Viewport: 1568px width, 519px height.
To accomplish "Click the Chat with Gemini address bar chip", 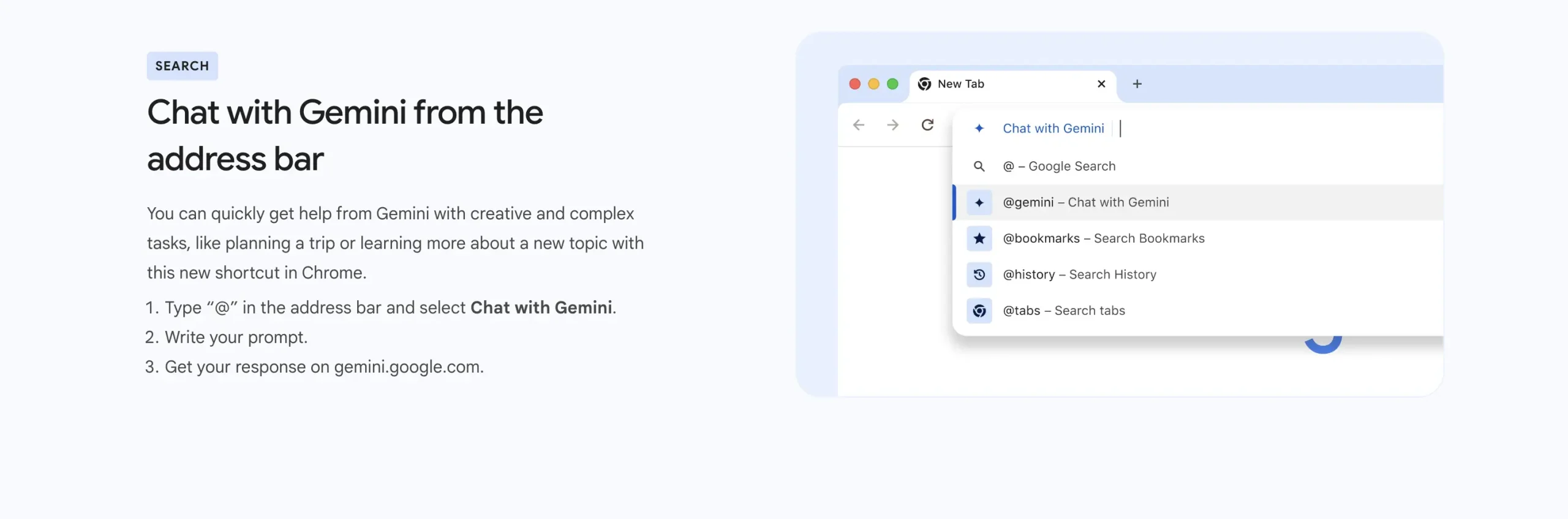I will (1053, 129).
